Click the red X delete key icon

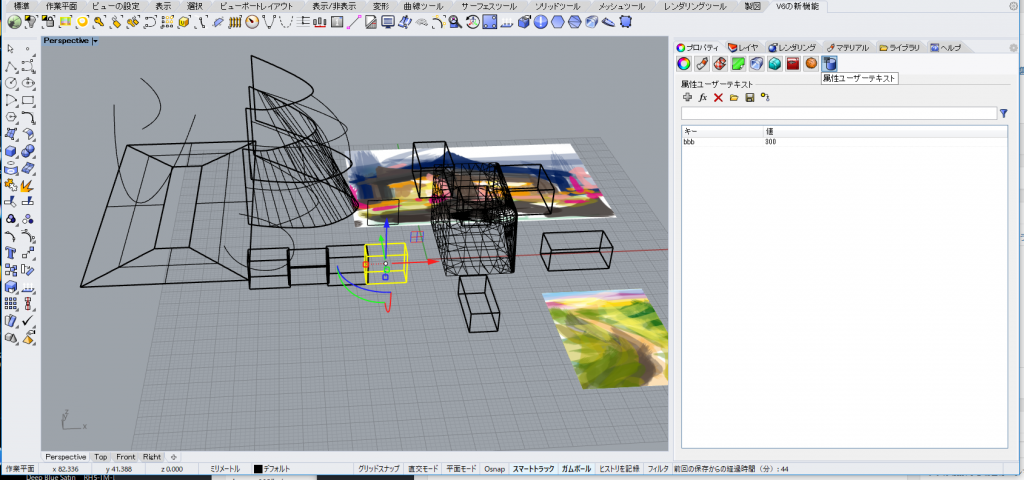[x=718, y=98]
